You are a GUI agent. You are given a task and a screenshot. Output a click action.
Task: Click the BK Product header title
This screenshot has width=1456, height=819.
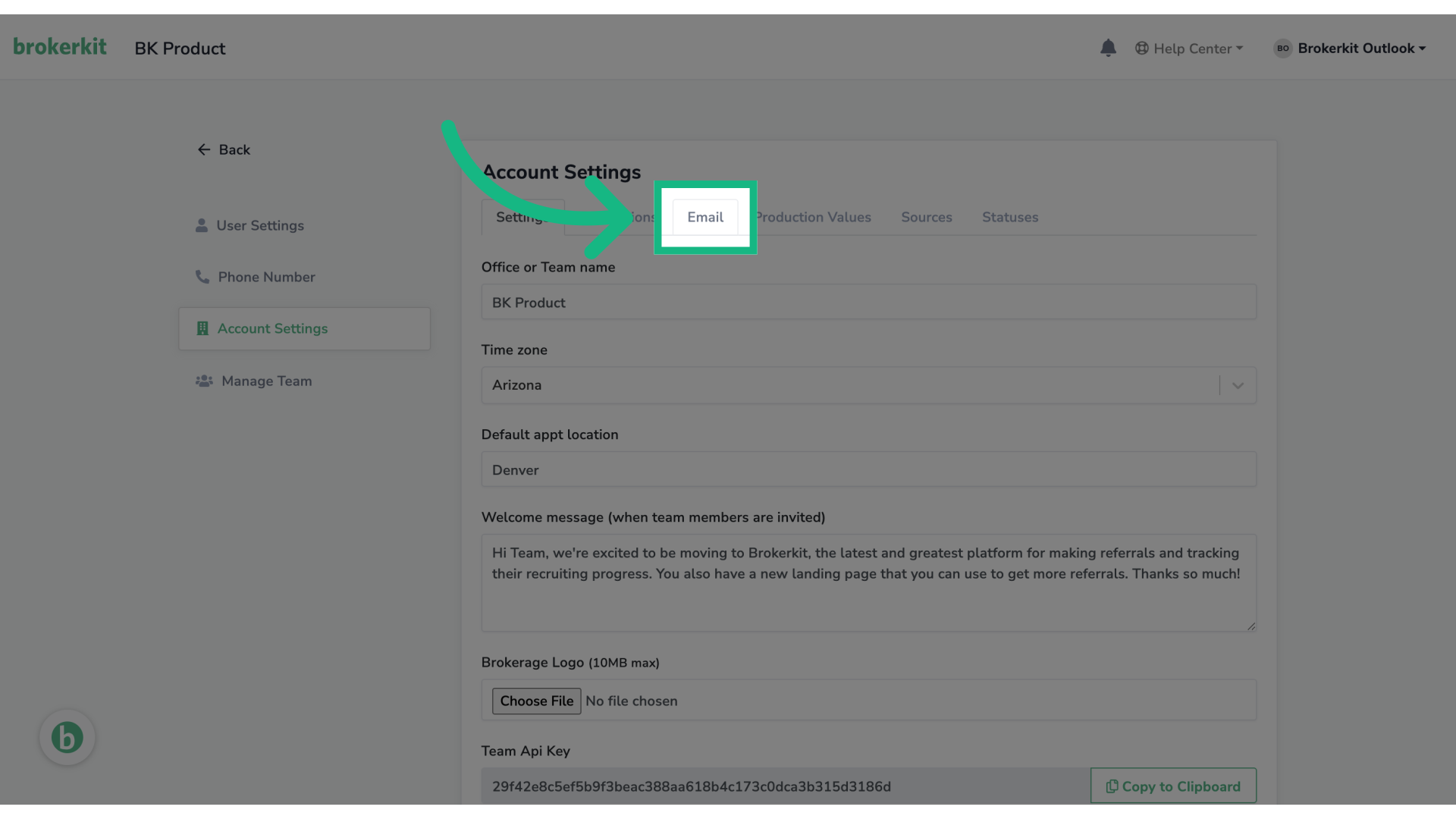point(180,49)
